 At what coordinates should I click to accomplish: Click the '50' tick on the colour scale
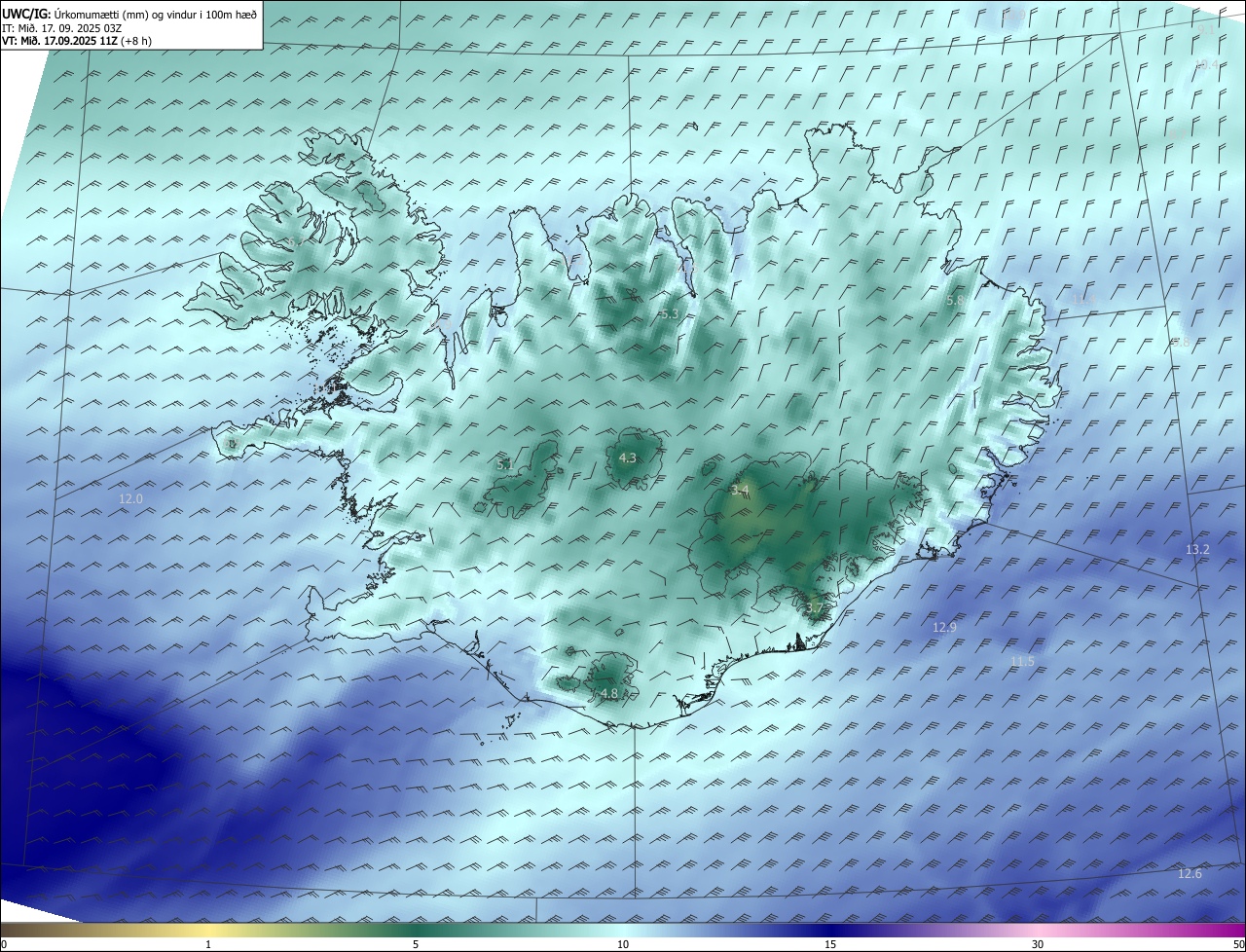click(x=1238, y=944)
